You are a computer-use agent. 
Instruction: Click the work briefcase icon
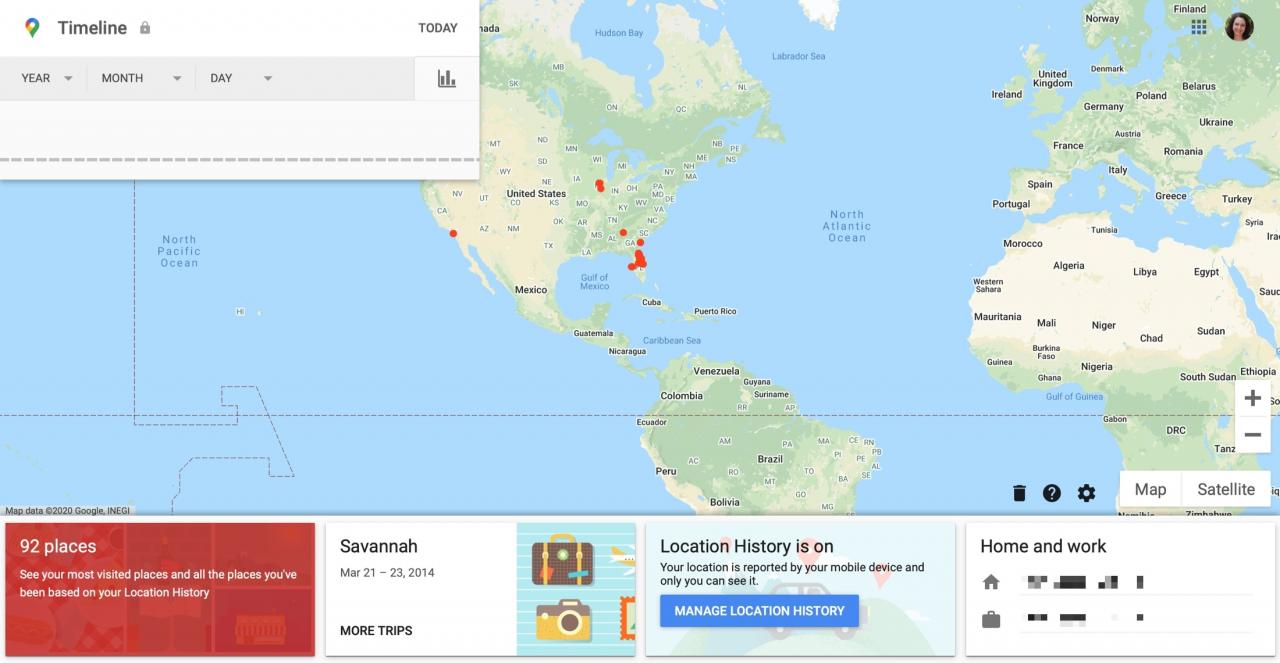tap(991, 620)
